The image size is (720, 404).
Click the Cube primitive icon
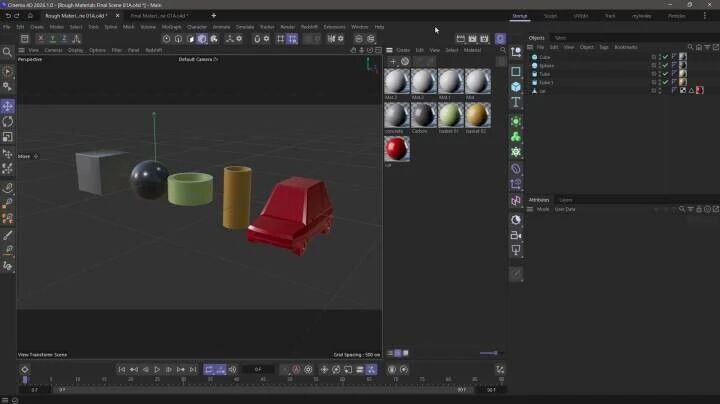click(516, 87)
